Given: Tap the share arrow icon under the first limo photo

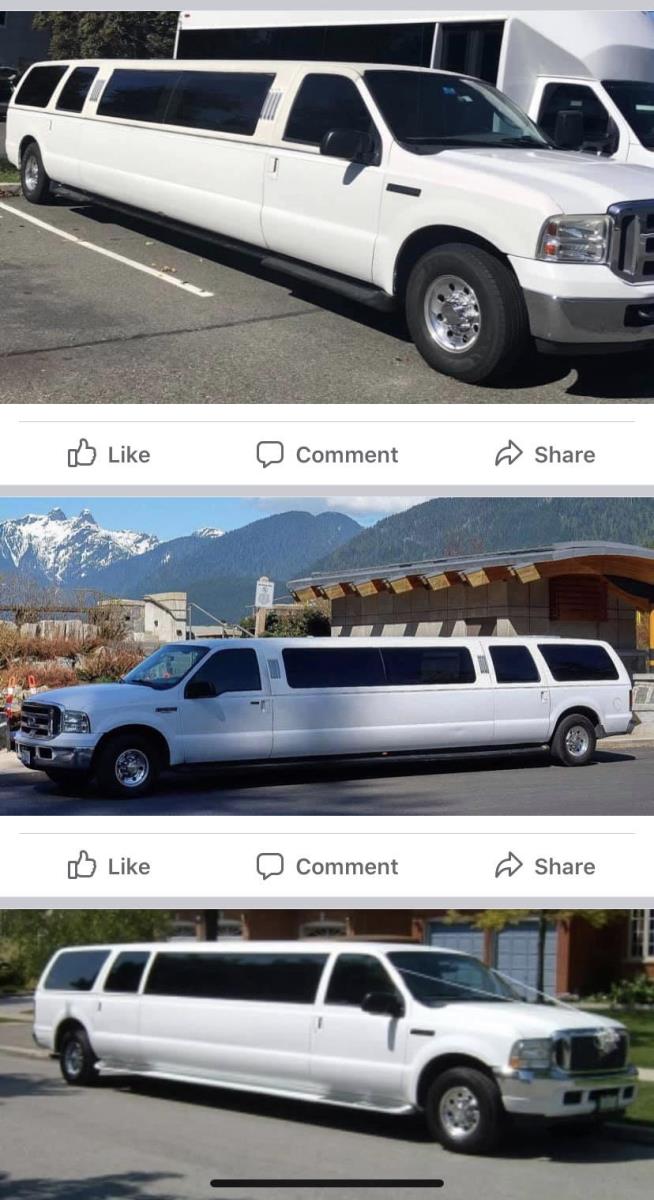Looking at the screenshot, I should pos(509,454).
